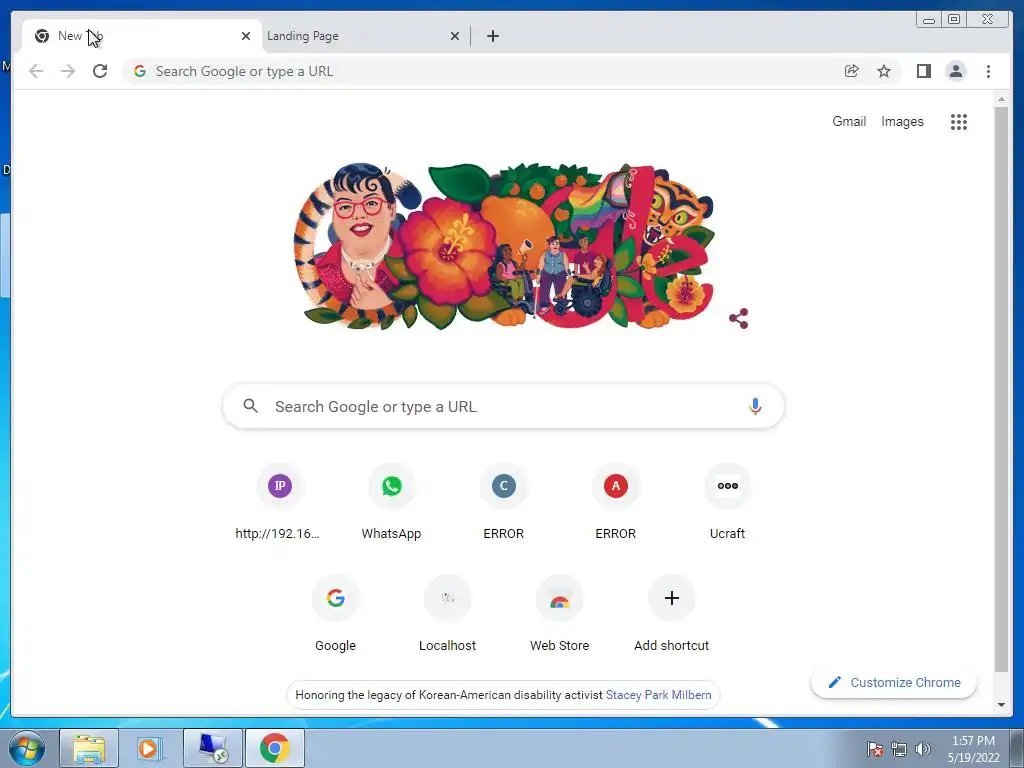This screenshot has width=1024, height=768.
Task: Close the Landing Page tab
Action: click(455, 36)
